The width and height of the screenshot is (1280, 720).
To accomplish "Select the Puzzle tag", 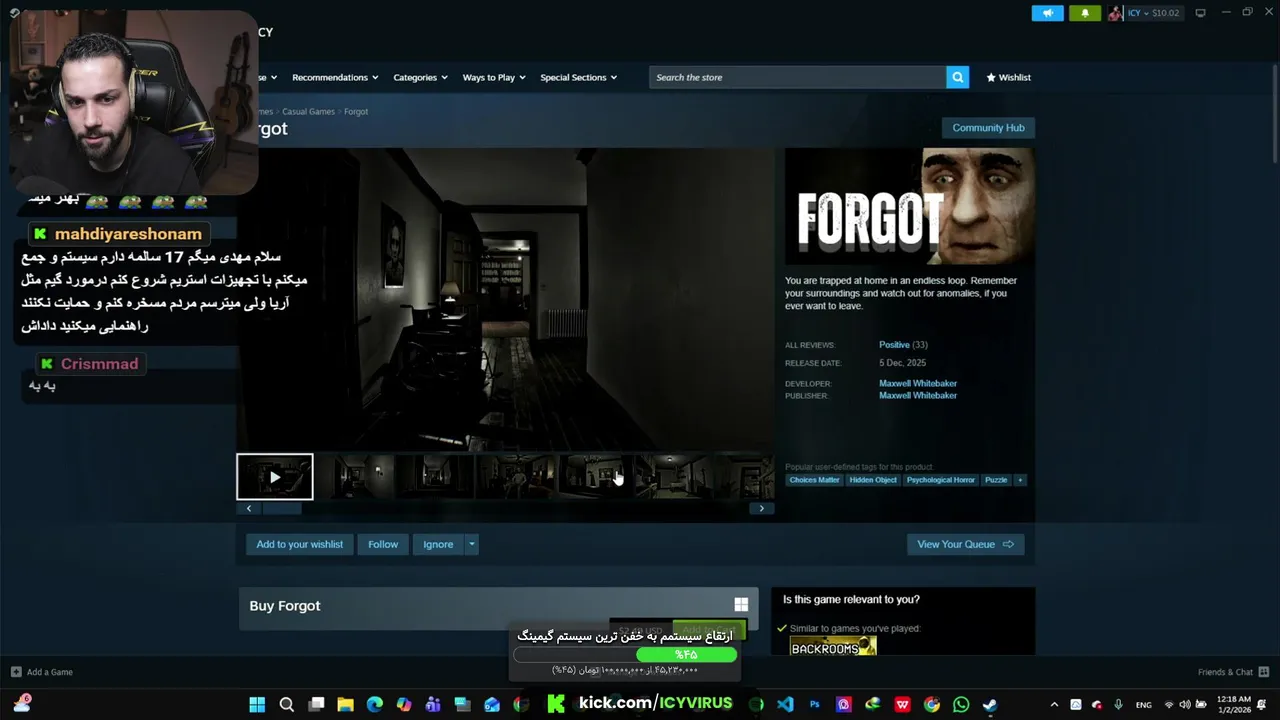I will coord(996,480).
